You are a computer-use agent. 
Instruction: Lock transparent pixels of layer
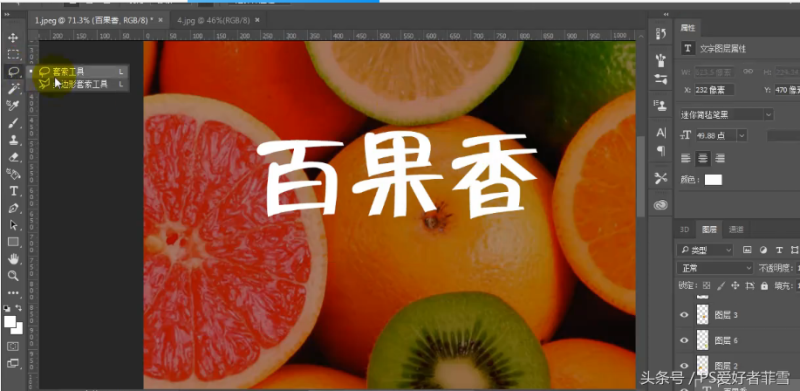coord(706,286)
